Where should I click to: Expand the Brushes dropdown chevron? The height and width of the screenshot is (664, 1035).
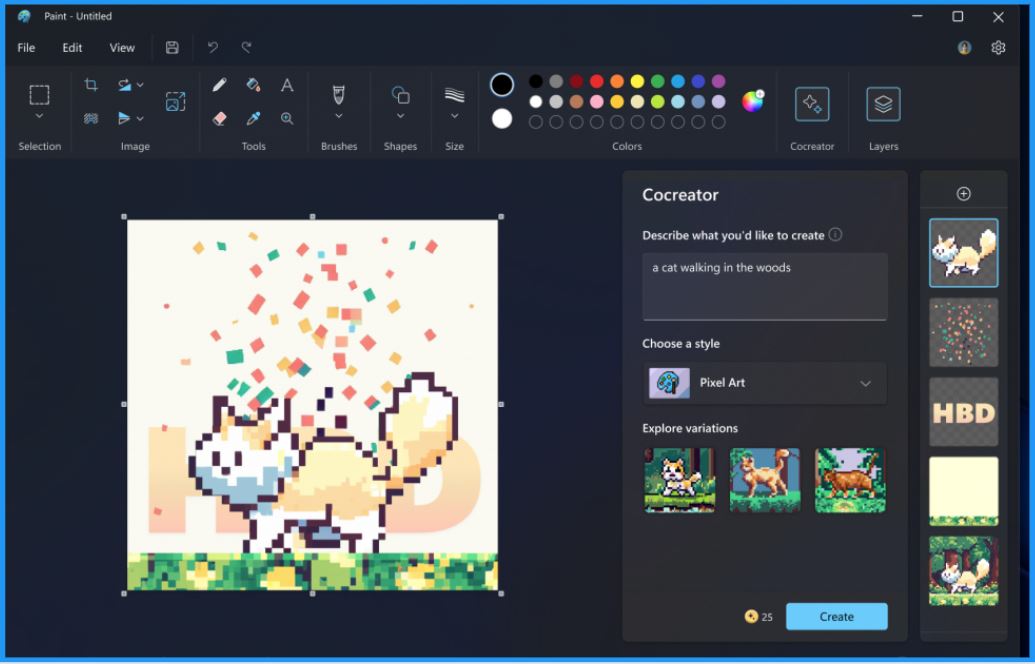click(x=339, y=116)
